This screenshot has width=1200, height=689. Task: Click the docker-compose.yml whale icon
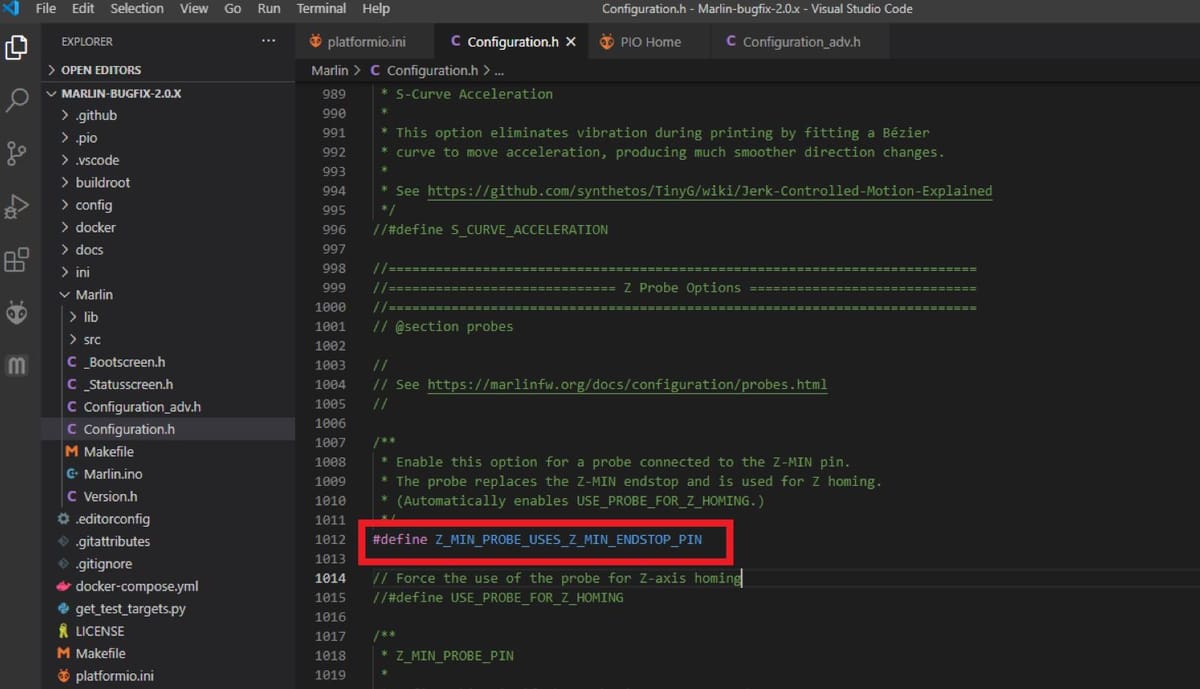tap(64, 586)
